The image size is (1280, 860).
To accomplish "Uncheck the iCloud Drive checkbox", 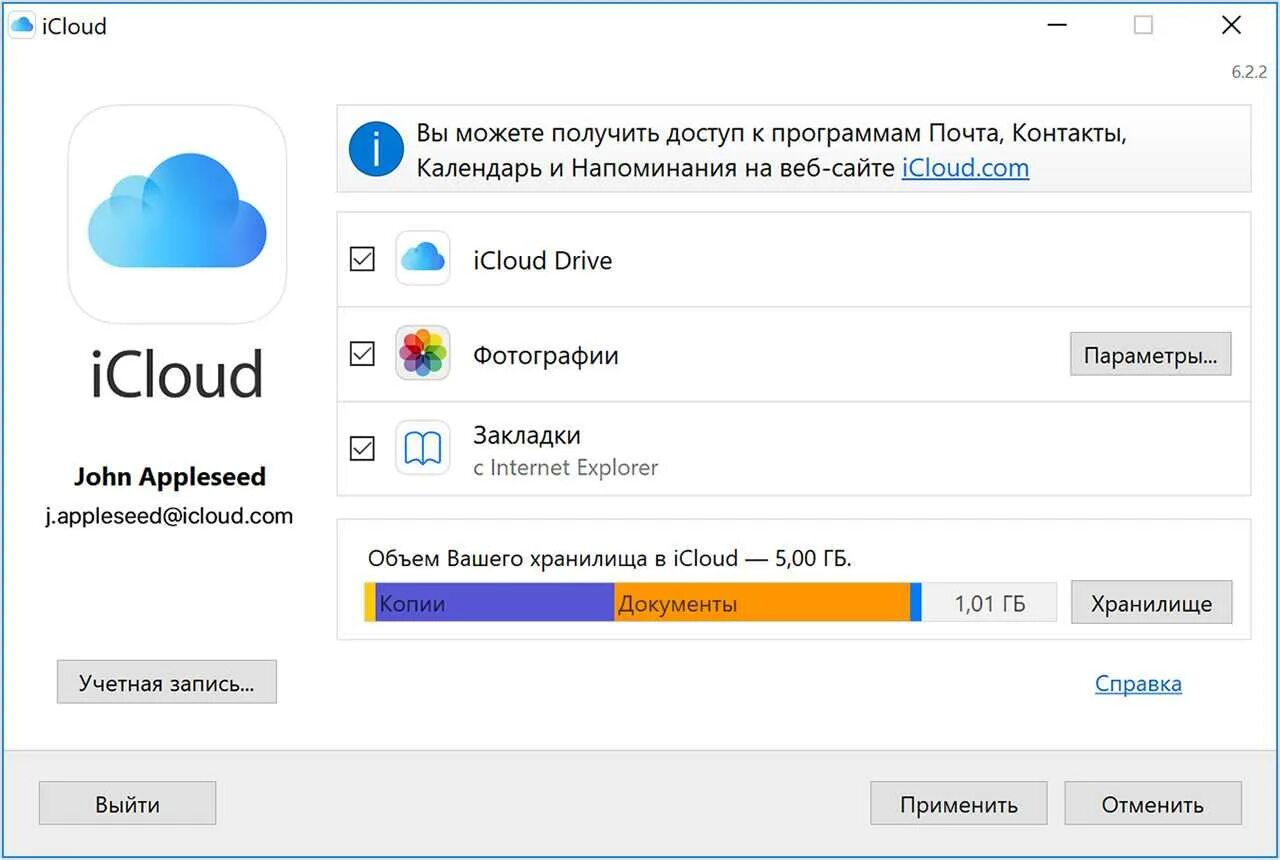I will click(x=362, y=259).
